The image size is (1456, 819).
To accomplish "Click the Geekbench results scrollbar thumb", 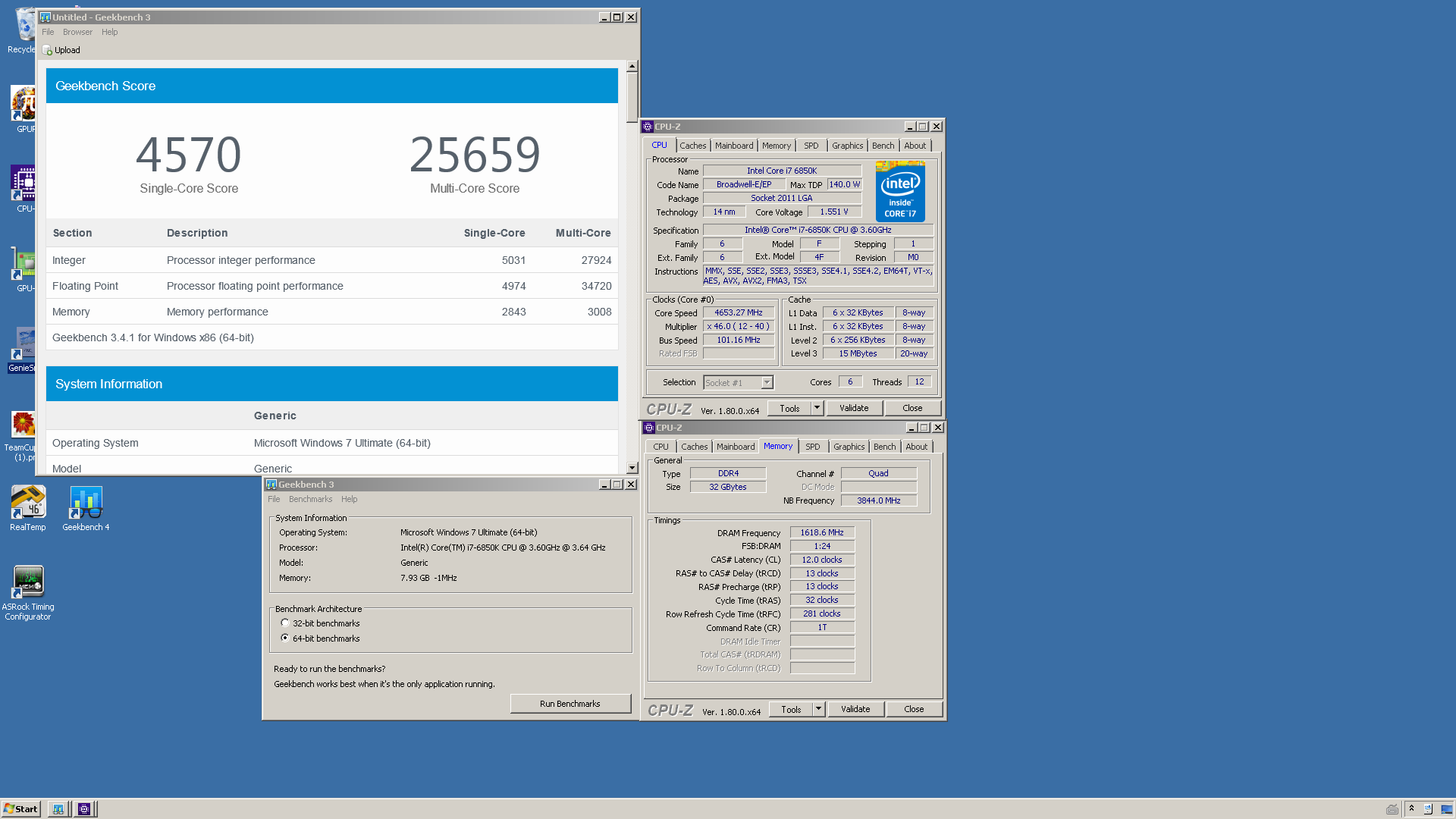I will click(x=632, y=98).
